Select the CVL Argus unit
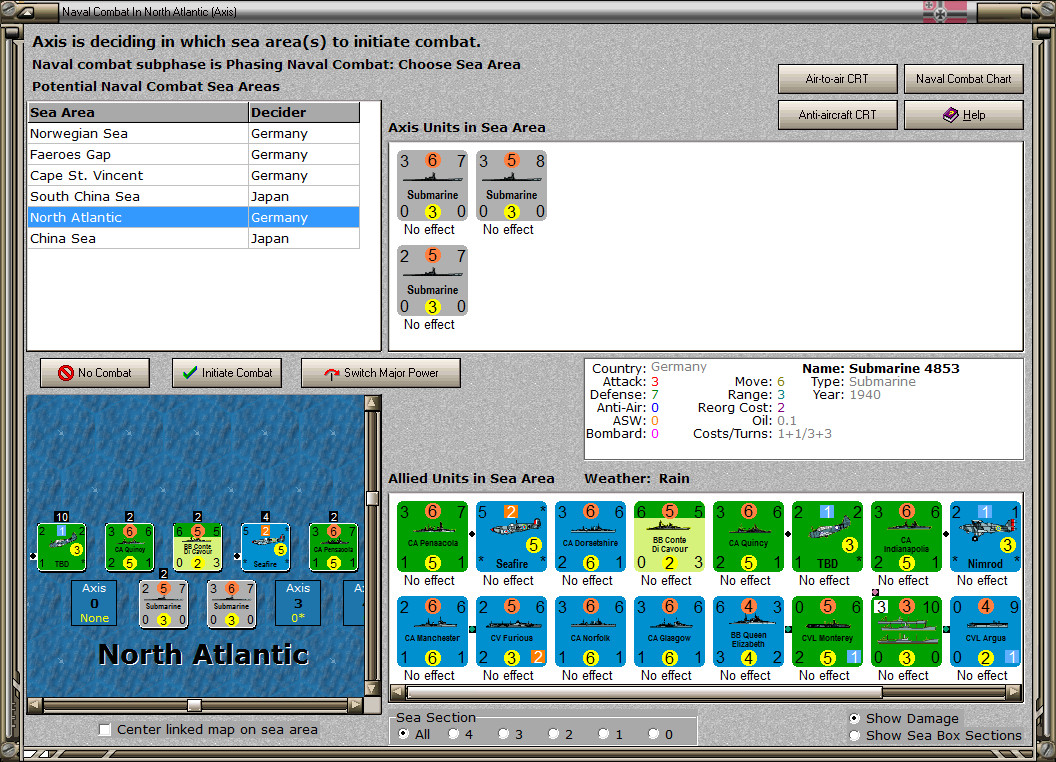Screen dimensions: 1056x762 (985, 631)
